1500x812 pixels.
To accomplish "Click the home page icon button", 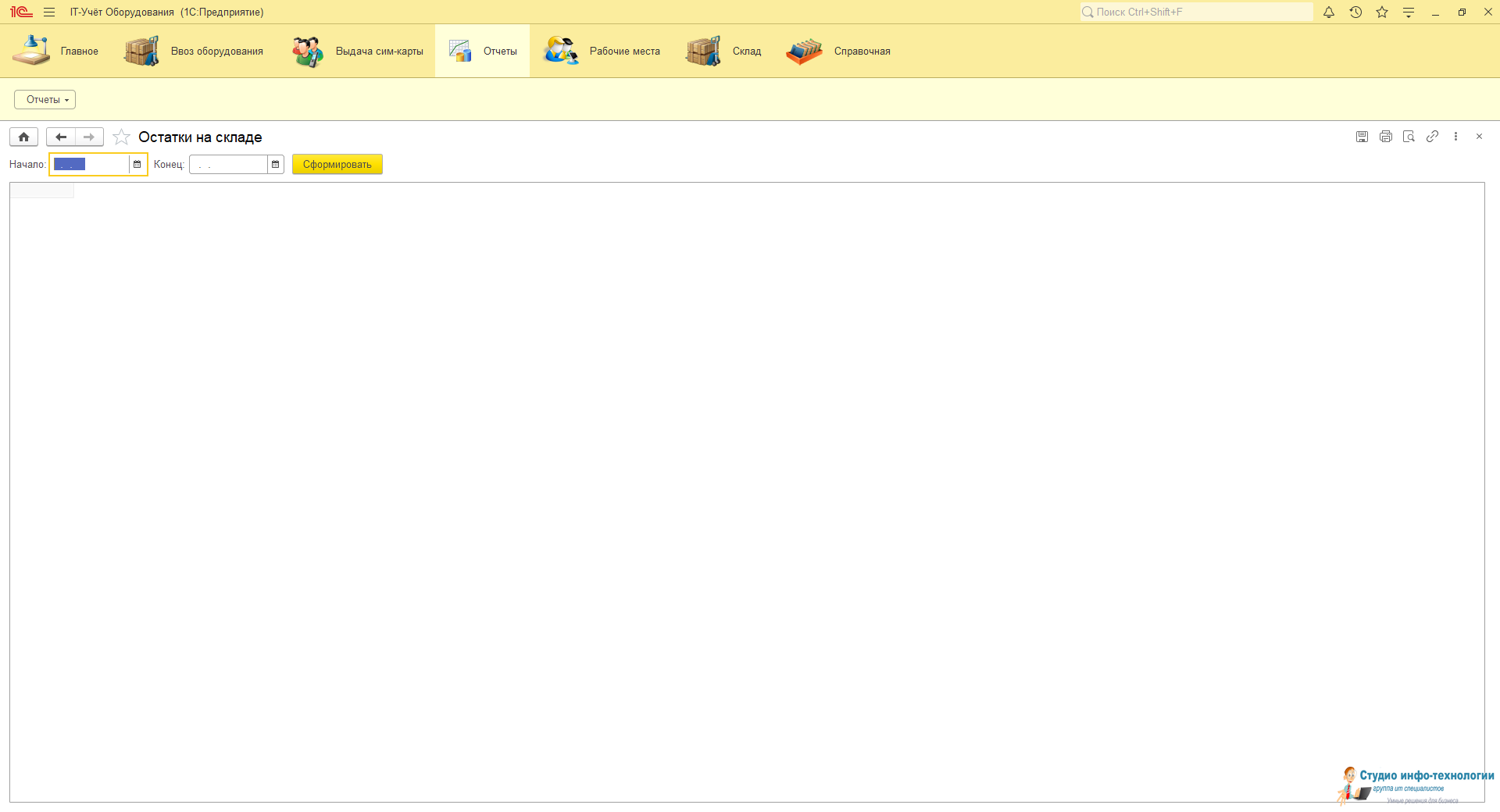I will 23,137.
